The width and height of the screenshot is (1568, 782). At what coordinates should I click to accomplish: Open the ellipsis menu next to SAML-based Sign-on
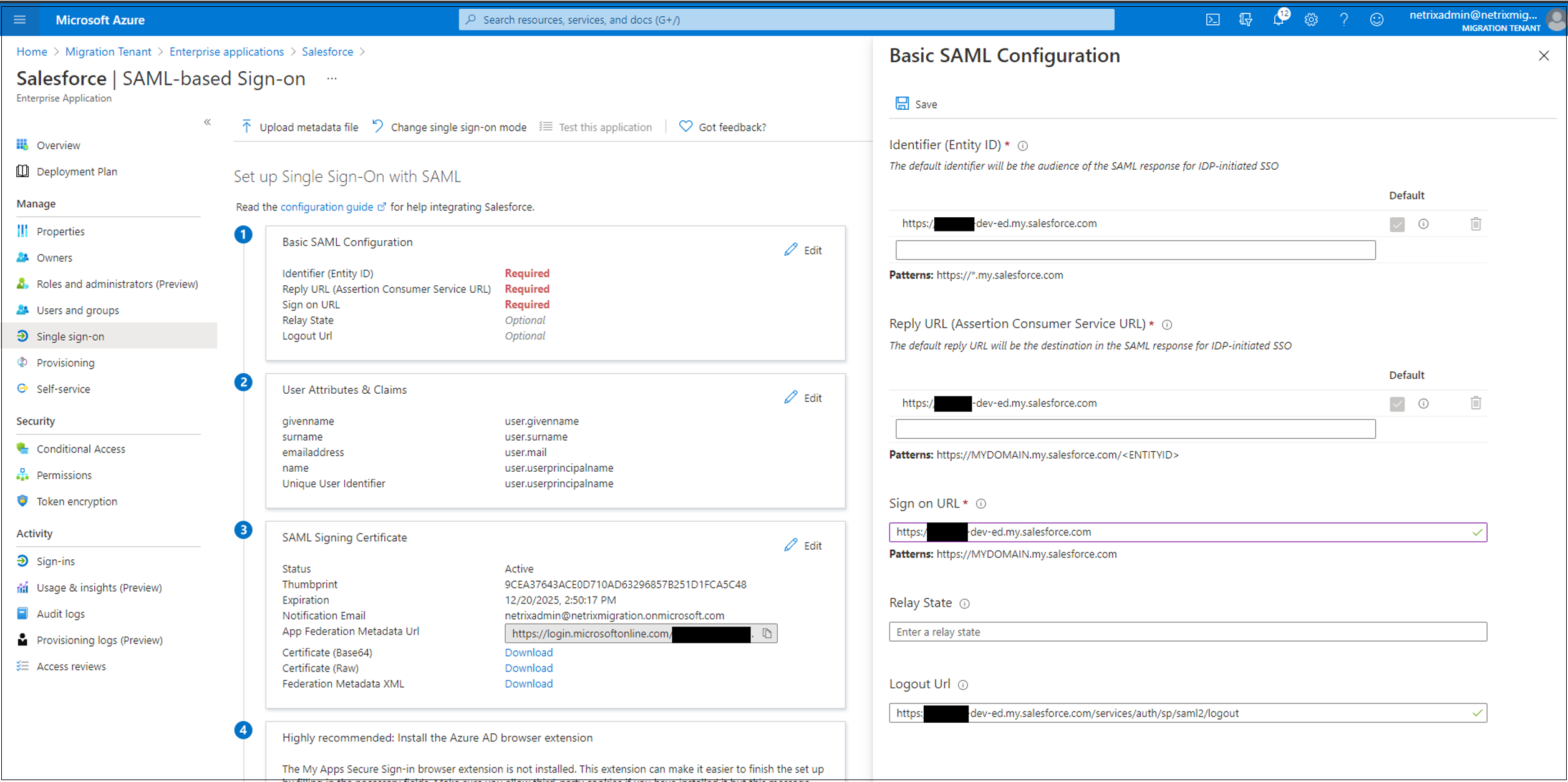coord(332,79)
